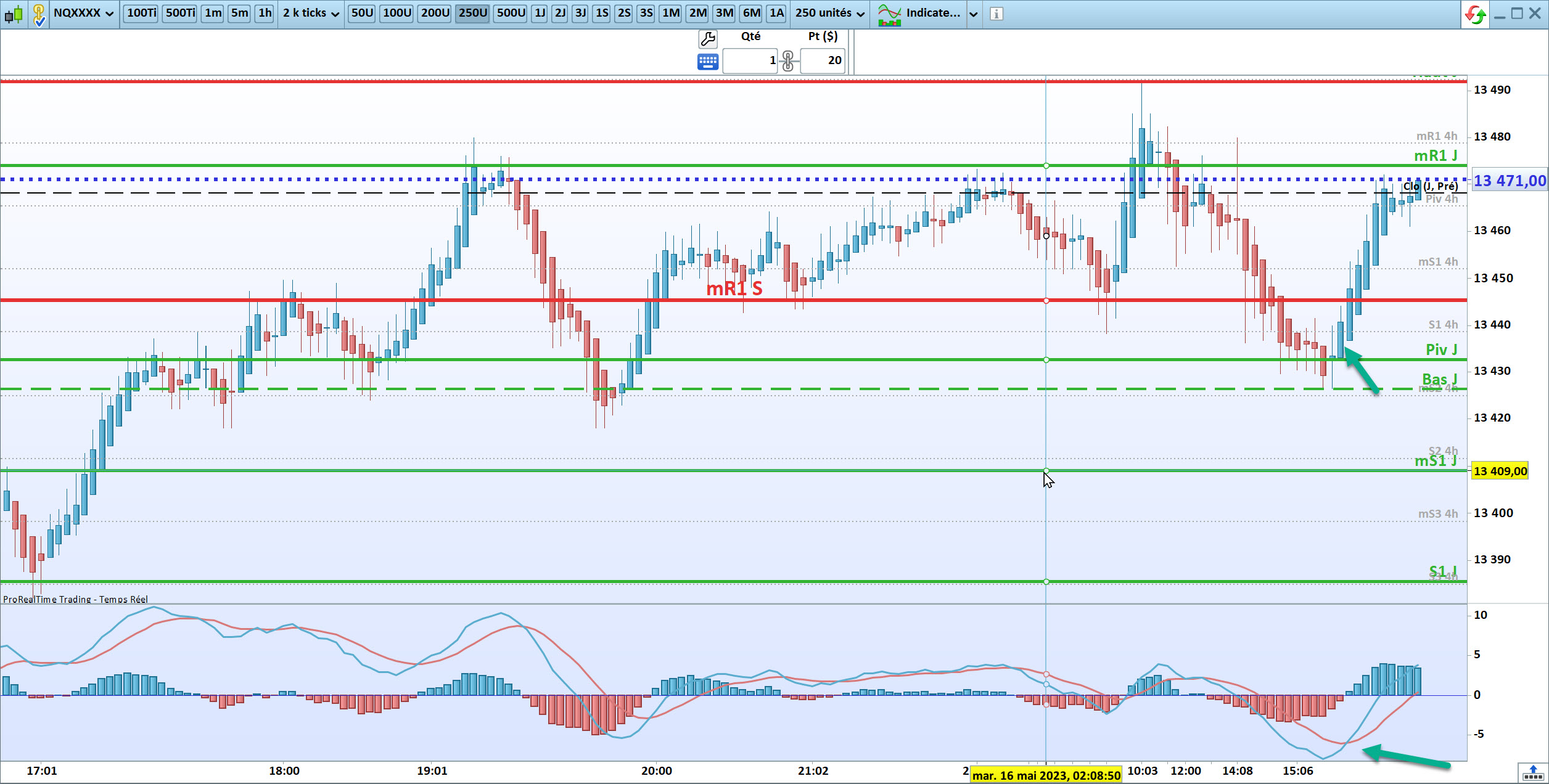Open the 2 k ticks timeframe dropdown
This screenshot has height=784, width=1549.
coord(335,14)
